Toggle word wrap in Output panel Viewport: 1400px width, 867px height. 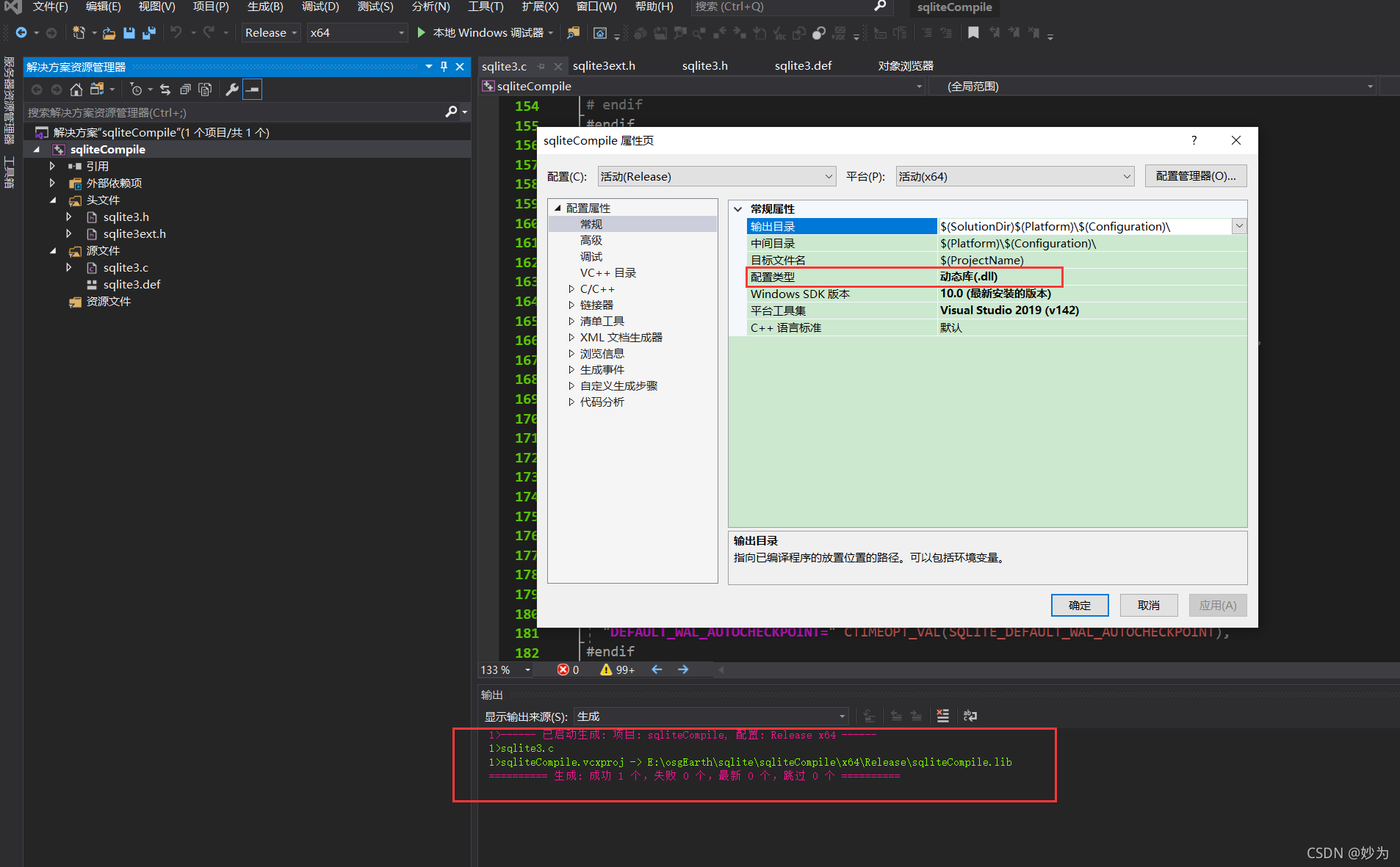click(x=970, y=716)
